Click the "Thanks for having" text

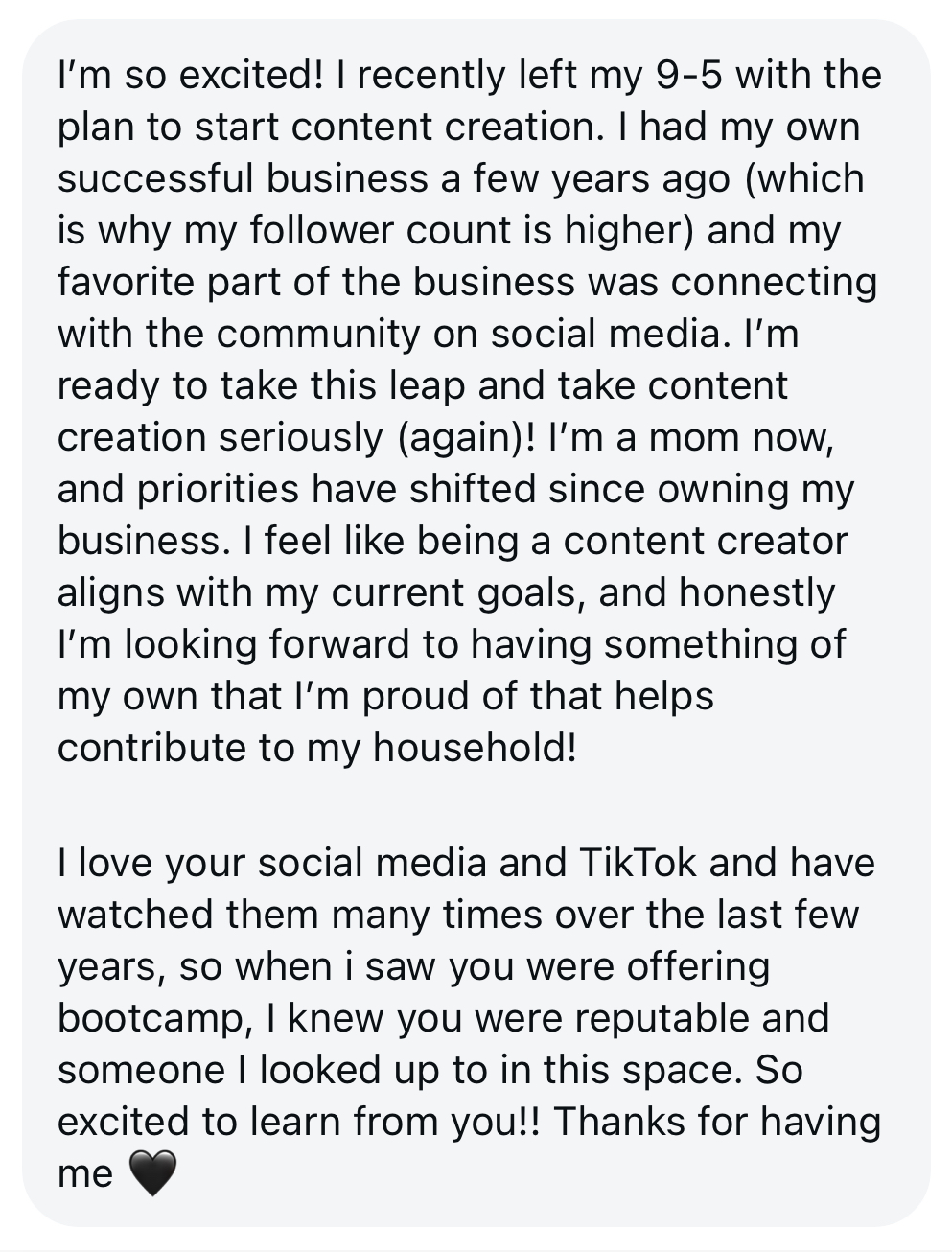click(x=717, y=1121)
